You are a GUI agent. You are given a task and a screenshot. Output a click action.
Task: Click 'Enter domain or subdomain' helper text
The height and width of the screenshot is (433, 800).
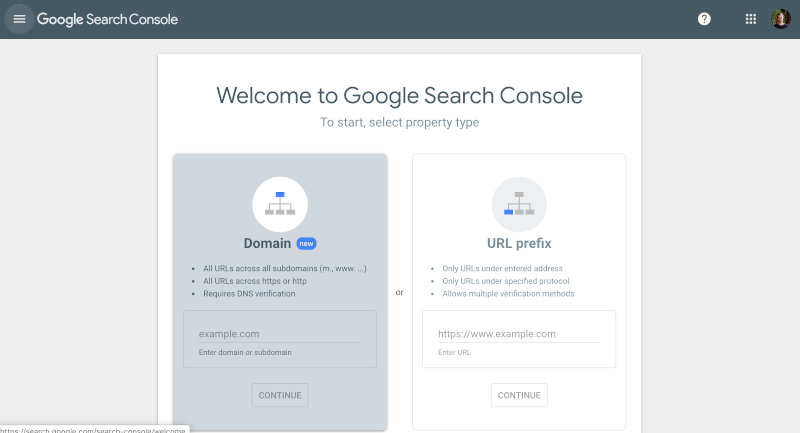(245, 352)
